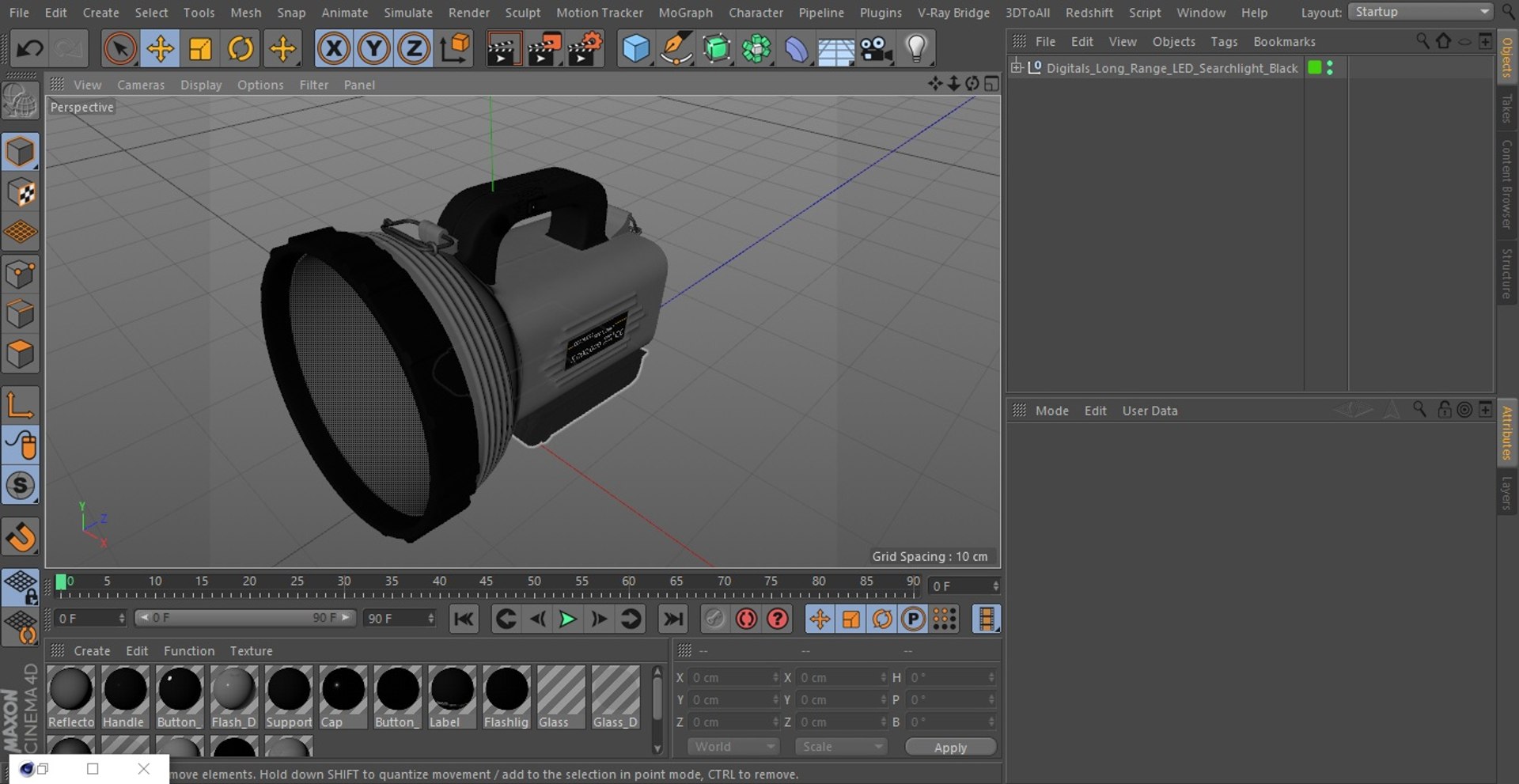This screenshot has height=784, width=1519.
Task: Switch to Polygons mode
Action: point(21,354)
